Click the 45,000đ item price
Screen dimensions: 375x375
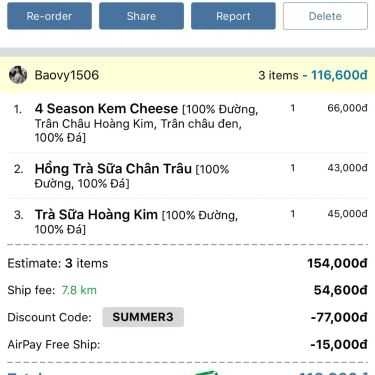[x=347, y=214]
